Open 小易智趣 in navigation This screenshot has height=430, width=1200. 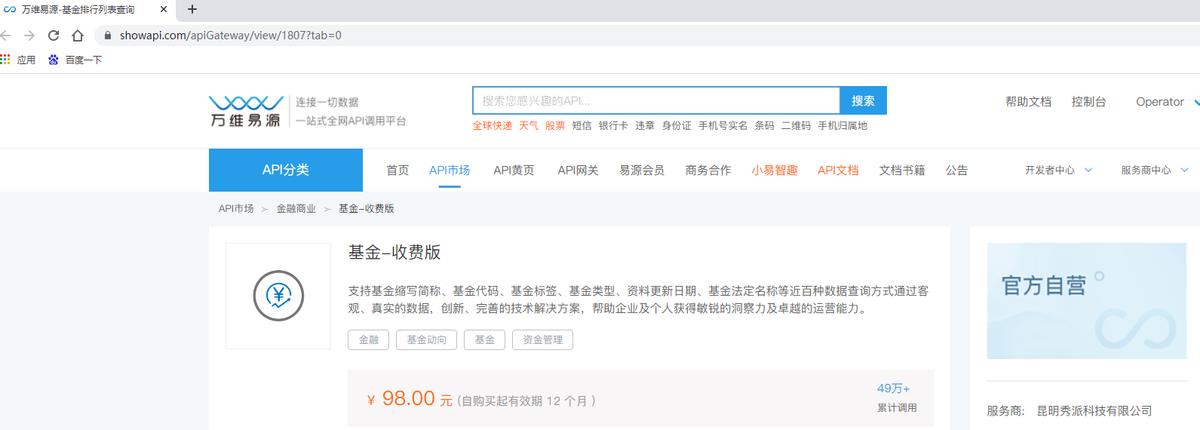(x=774, y=171)
